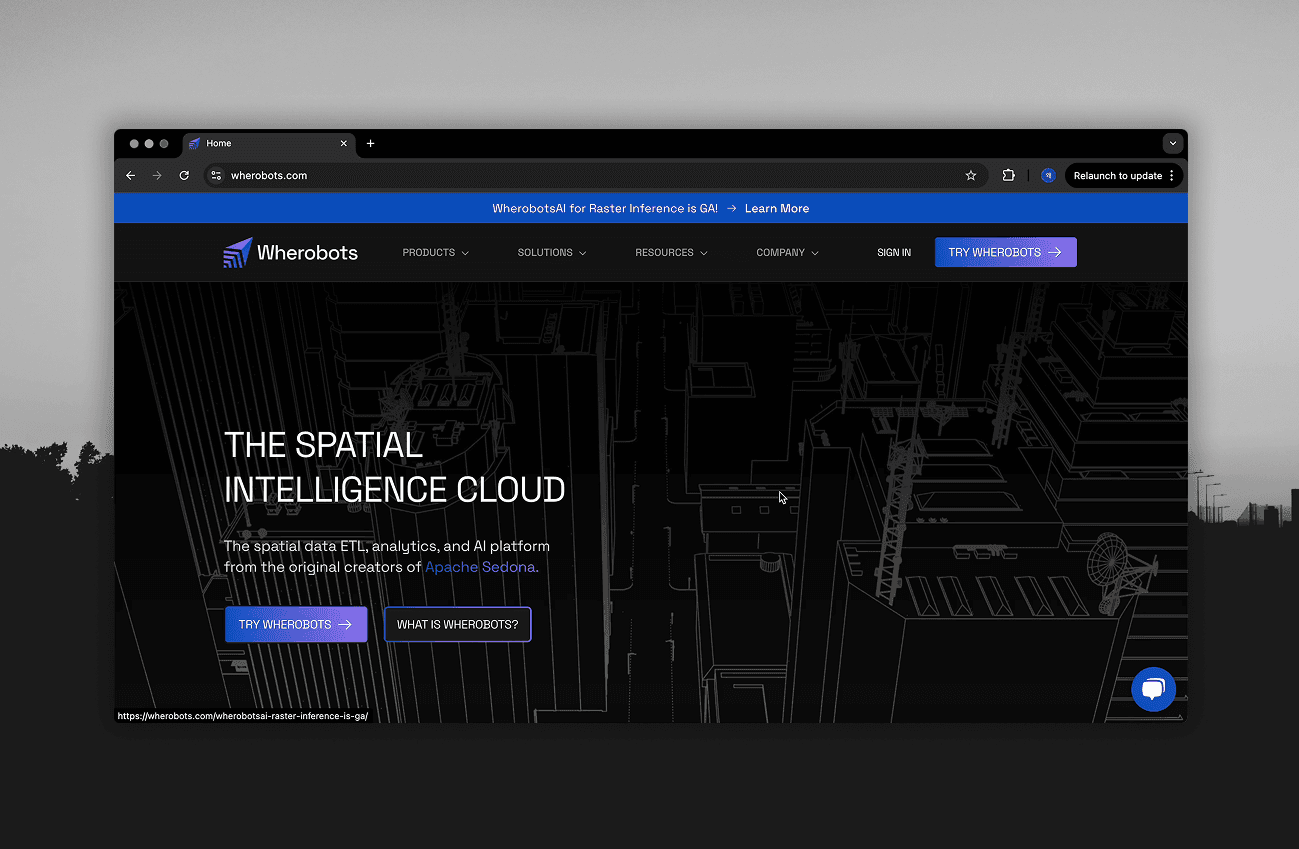The width and height of the screenshot is (1299, 849).
Task: Open the tab search dropdown arrow
Action: [x=1173, y=143]
